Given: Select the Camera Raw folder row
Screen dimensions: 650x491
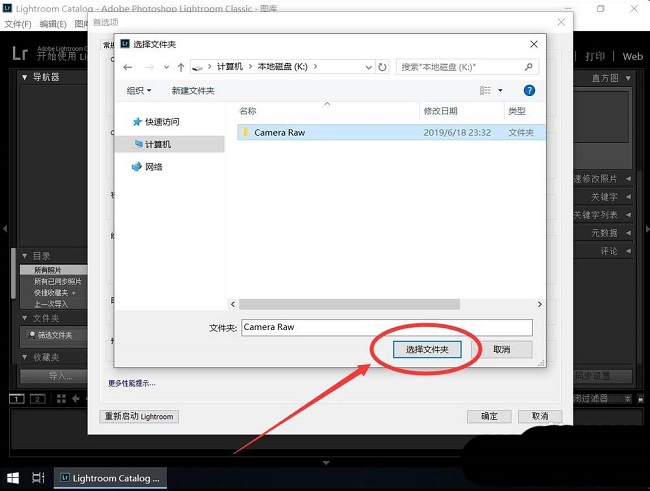Looking at the screenshot, I should coord(391,132).
